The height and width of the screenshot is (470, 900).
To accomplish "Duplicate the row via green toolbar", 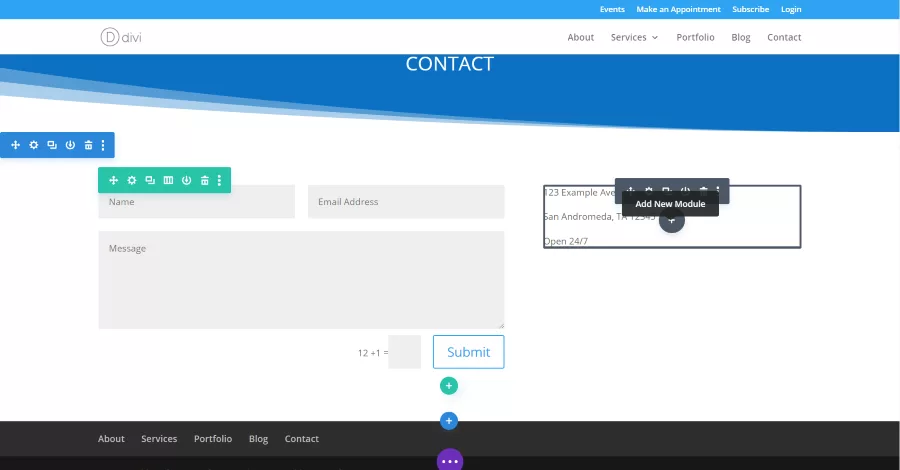I will pyautogui.click(x=150, y=180).
